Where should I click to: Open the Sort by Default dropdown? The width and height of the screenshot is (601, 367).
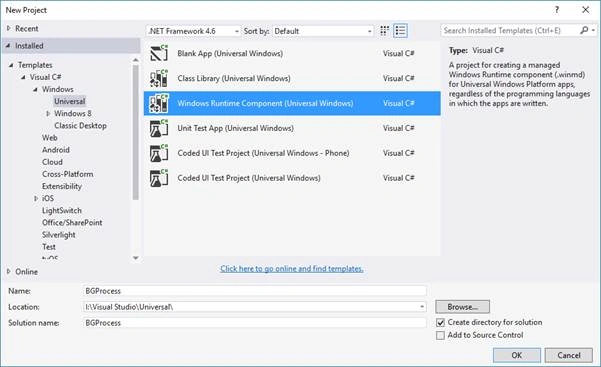323,31
